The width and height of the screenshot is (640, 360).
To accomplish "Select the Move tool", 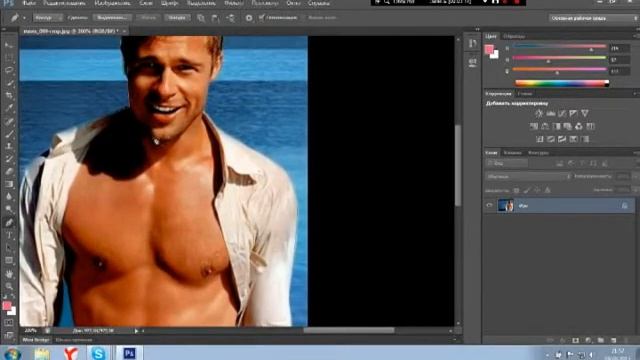I will [9, 45].
